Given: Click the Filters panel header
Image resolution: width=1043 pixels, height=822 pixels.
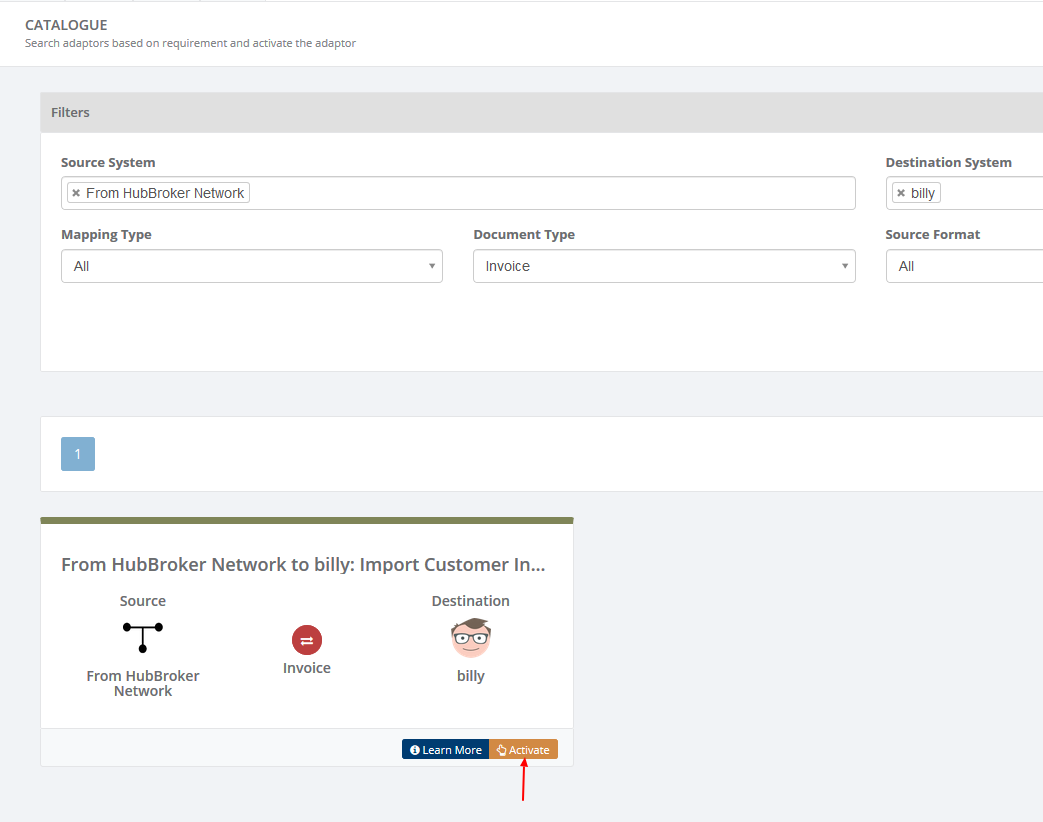Looking at the screenshot, I should click(541, 112).
